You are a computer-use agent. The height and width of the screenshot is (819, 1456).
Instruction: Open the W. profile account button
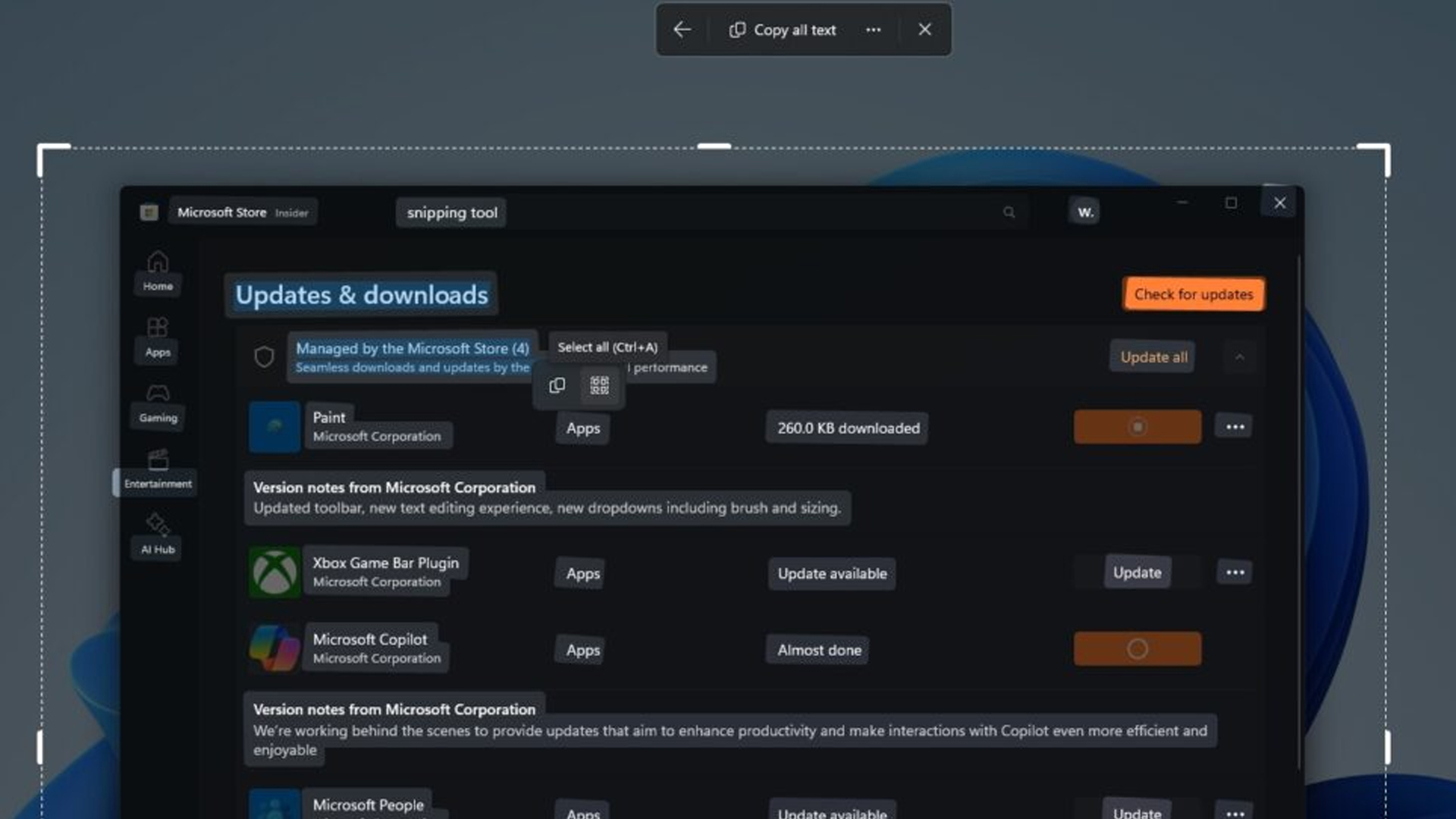click(x=1085, y=212)
